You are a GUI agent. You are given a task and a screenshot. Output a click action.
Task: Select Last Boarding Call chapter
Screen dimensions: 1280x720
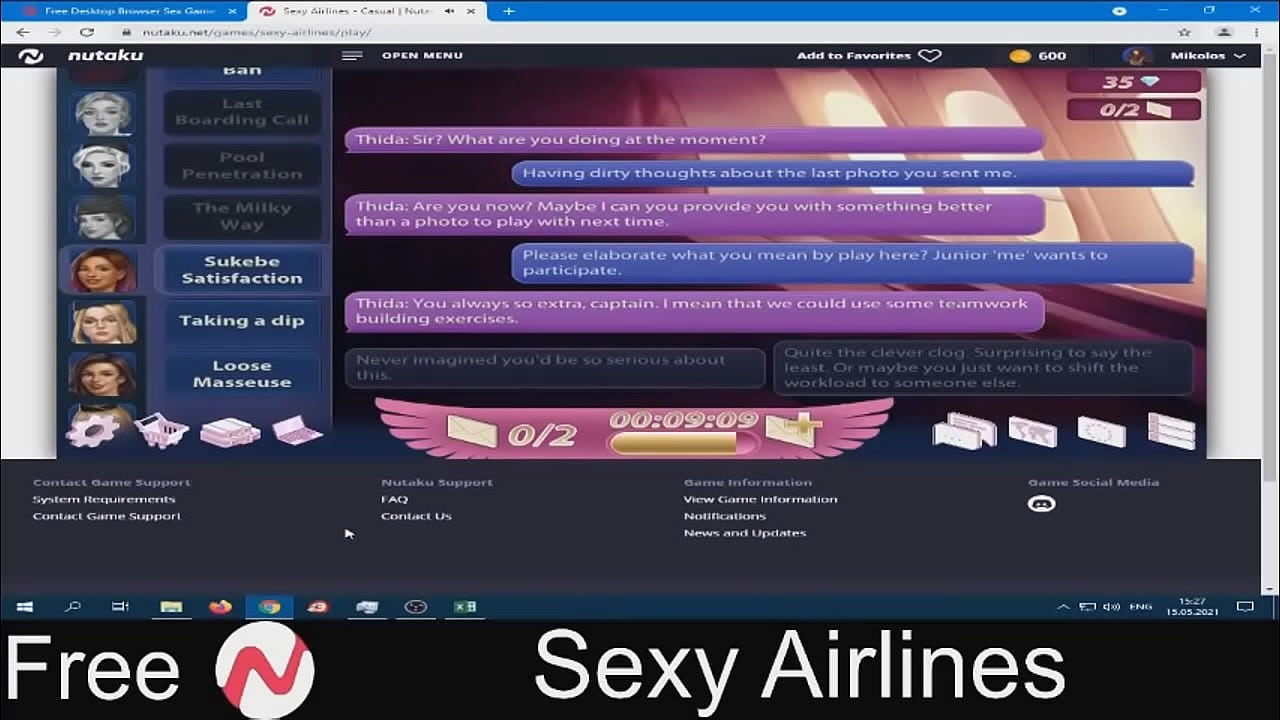click(241, 112)
